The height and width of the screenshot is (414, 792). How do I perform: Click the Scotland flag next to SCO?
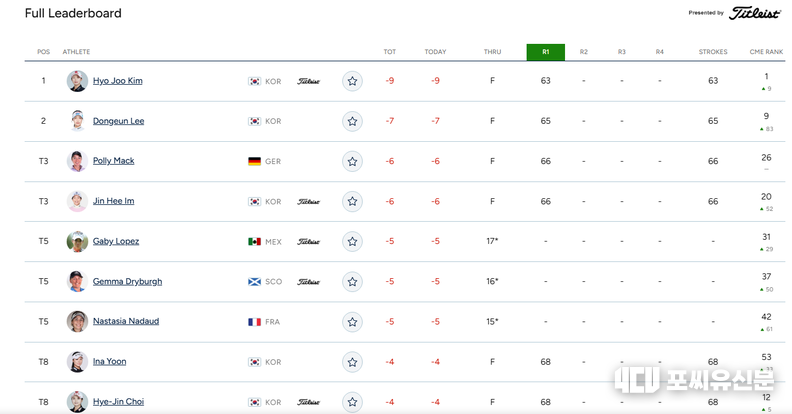[254, 281]
